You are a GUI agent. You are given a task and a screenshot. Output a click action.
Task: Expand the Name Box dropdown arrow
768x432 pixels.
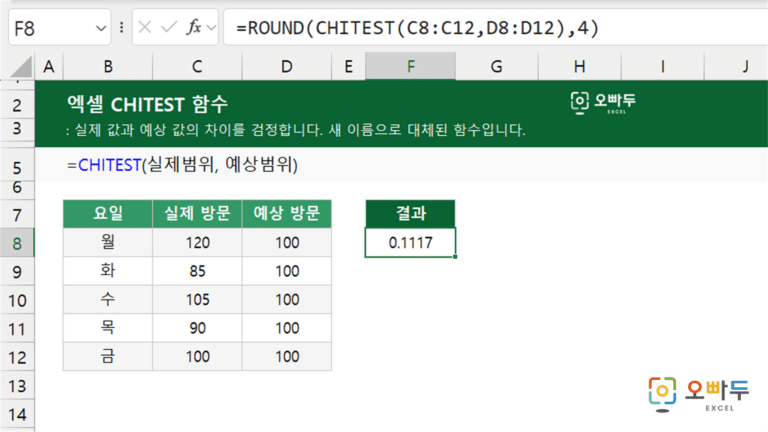pos(100,28)
